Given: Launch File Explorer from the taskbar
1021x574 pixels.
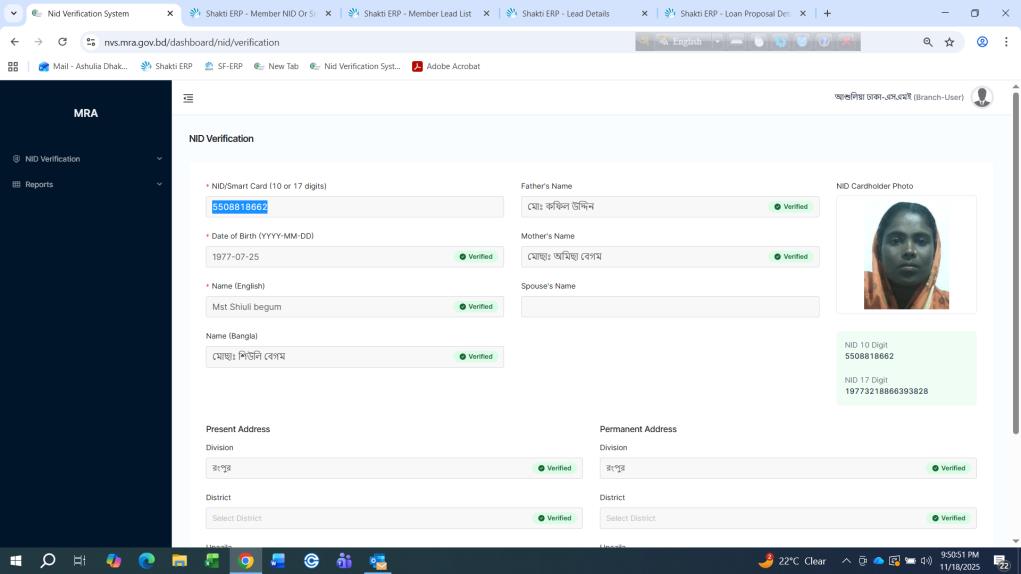Looking at the screenshot, I should [179, 561].
